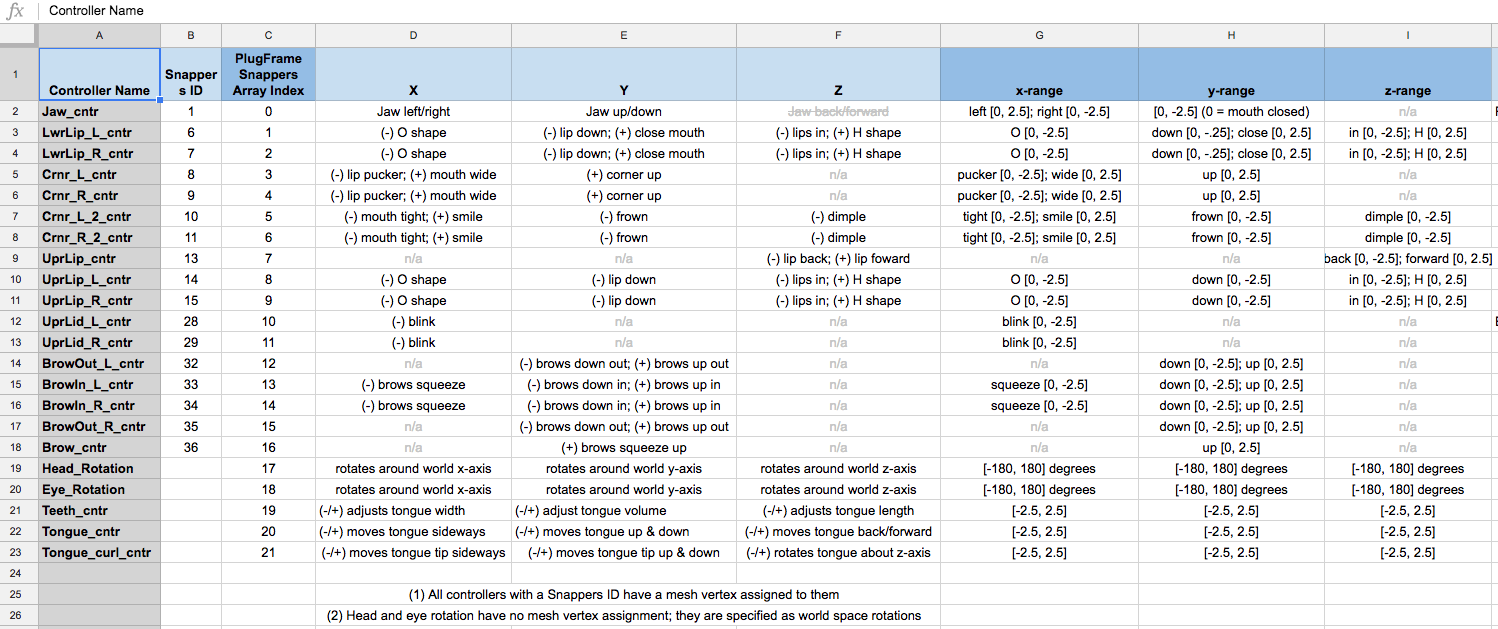The height and width of the screenshot is (629, 1498).
Task: Select the UprLip_cntr cell
Action: click(99, 259)
